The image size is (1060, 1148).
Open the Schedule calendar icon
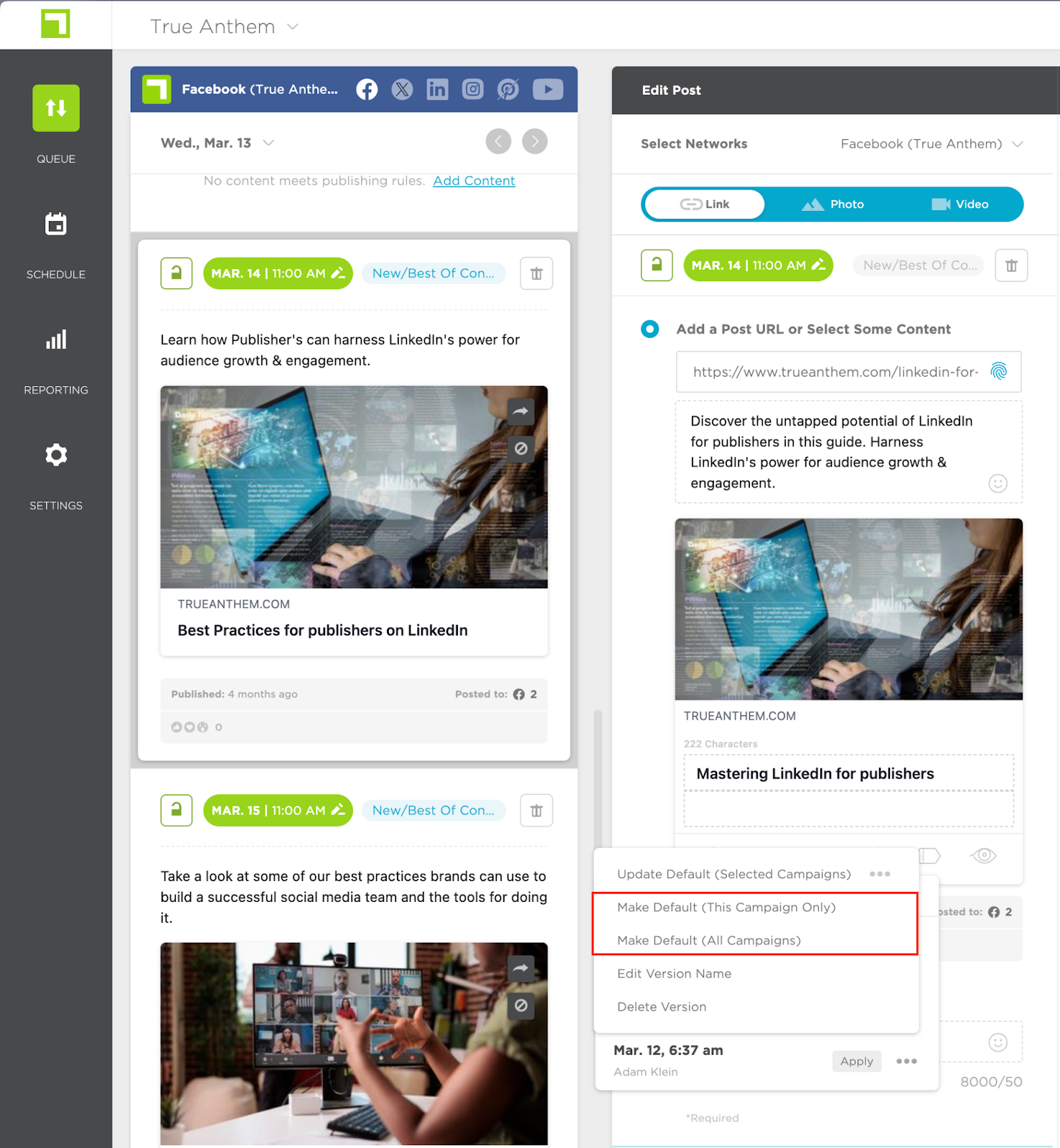(56, 225)
